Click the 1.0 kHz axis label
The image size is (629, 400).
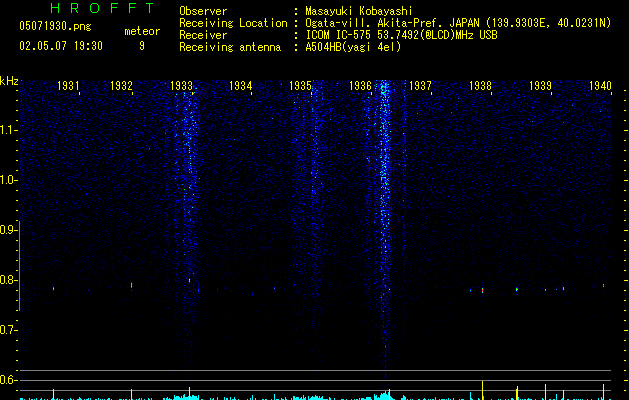click(8, 180)
